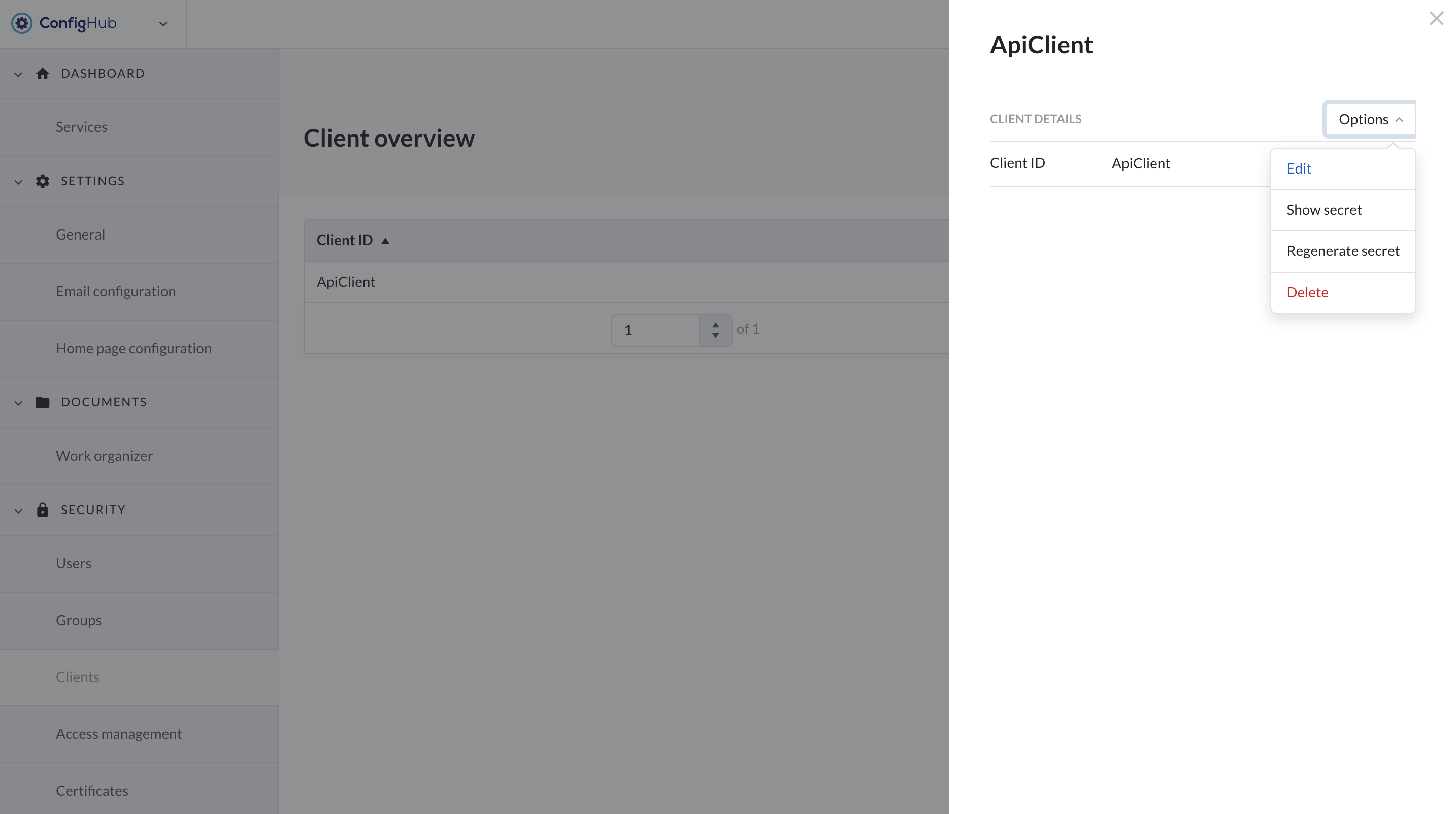Click the page number input field
1456x814 pixels.
(x=655, y=330)
